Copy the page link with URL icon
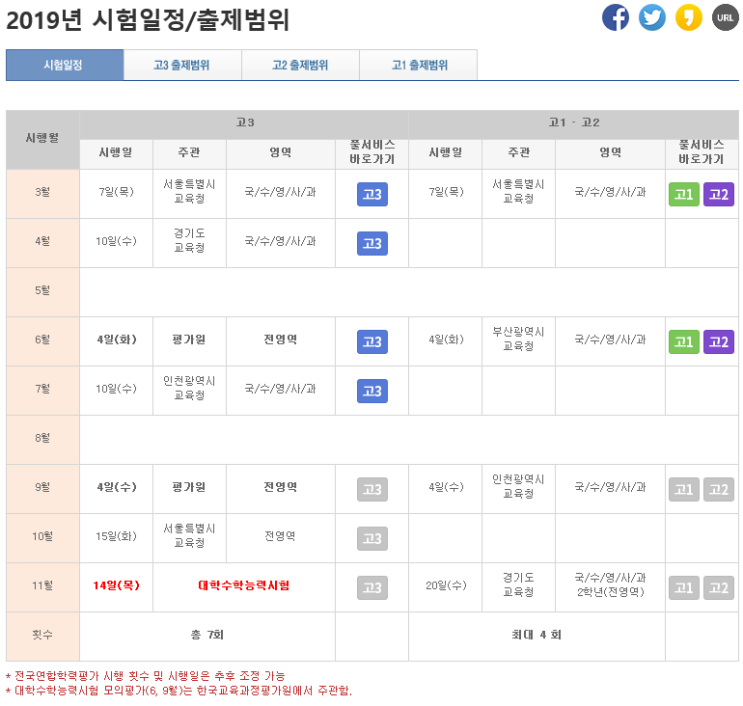743x706 pixels. coord(725,18)
